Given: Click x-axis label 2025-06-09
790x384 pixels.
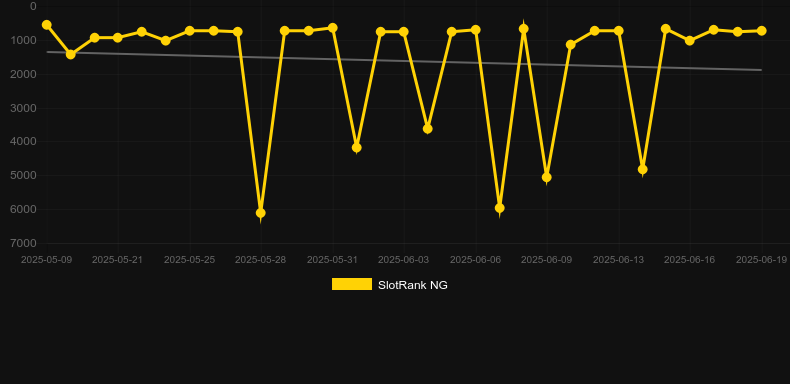Looking at the screenshot, I should (x=547, y=260).
